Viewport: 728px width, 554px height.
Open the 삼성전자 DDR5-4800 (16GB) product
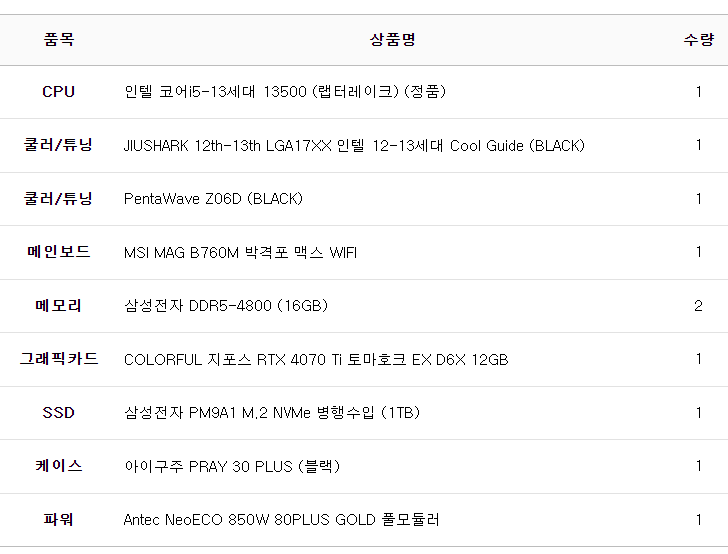[x=226, y=306]
